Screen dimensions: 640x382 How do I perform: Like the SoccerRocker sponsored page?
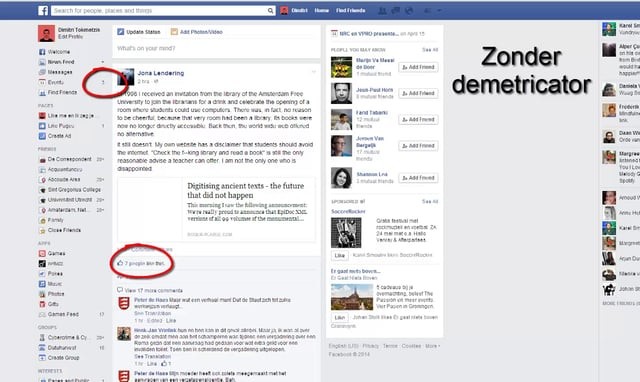tap(340, 255)
